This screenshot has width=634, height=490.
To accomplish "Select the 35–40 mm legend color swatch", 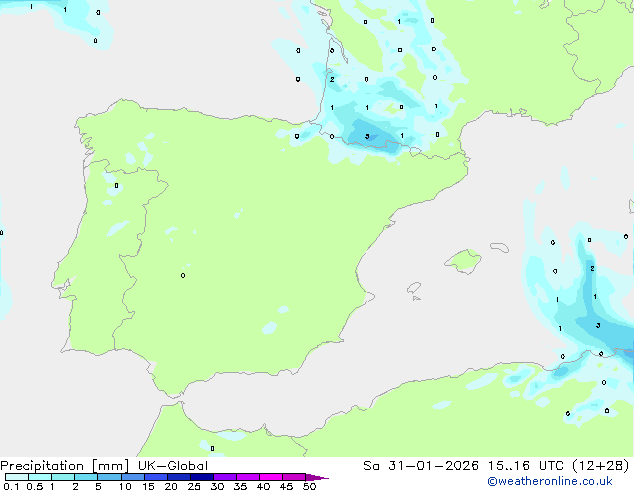I will pyautogui.click(x=247, y=477).
